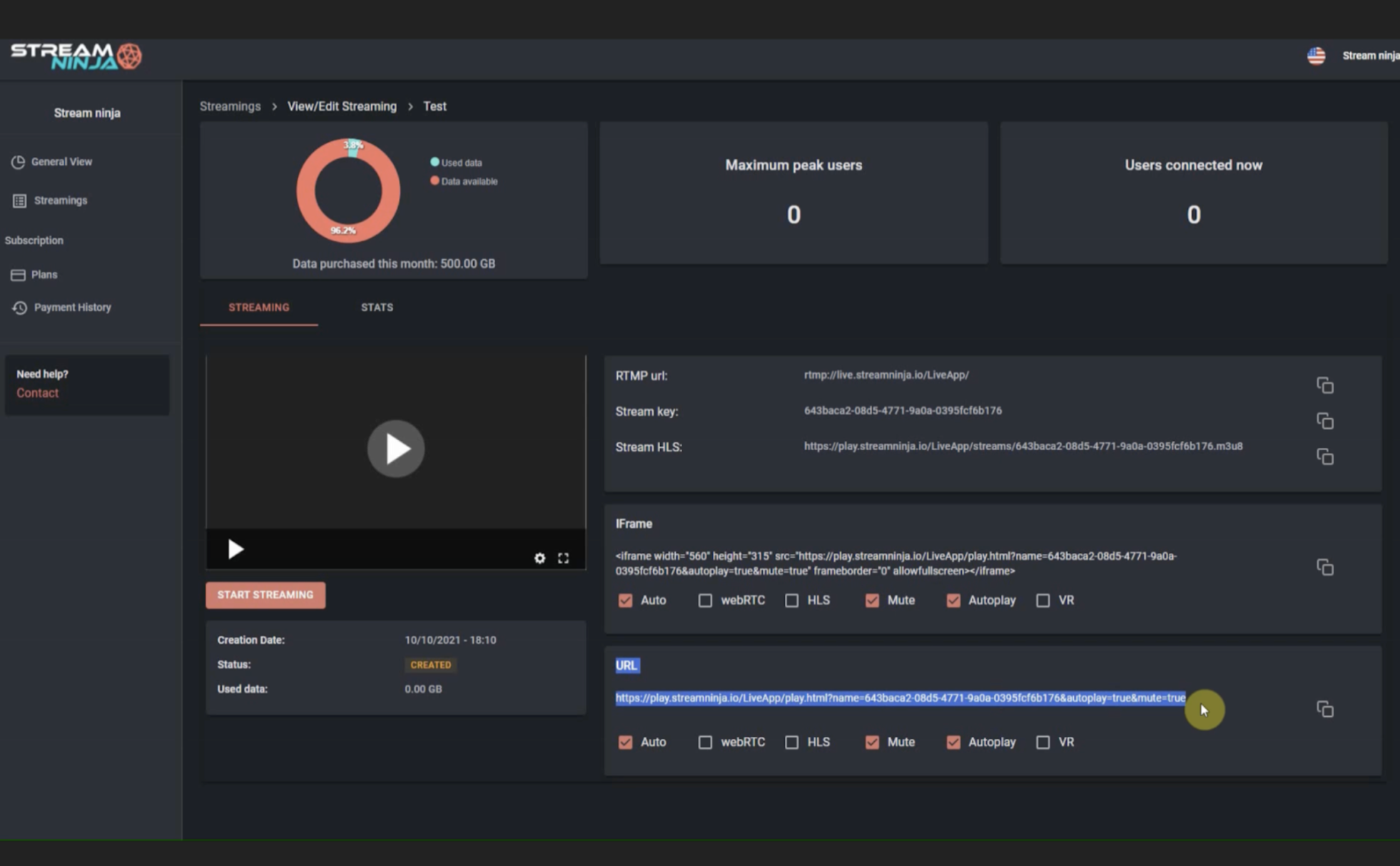Switch to the STREAMING tab
This screenshot has height=866, width=1400.
click(x=259, y=307)
